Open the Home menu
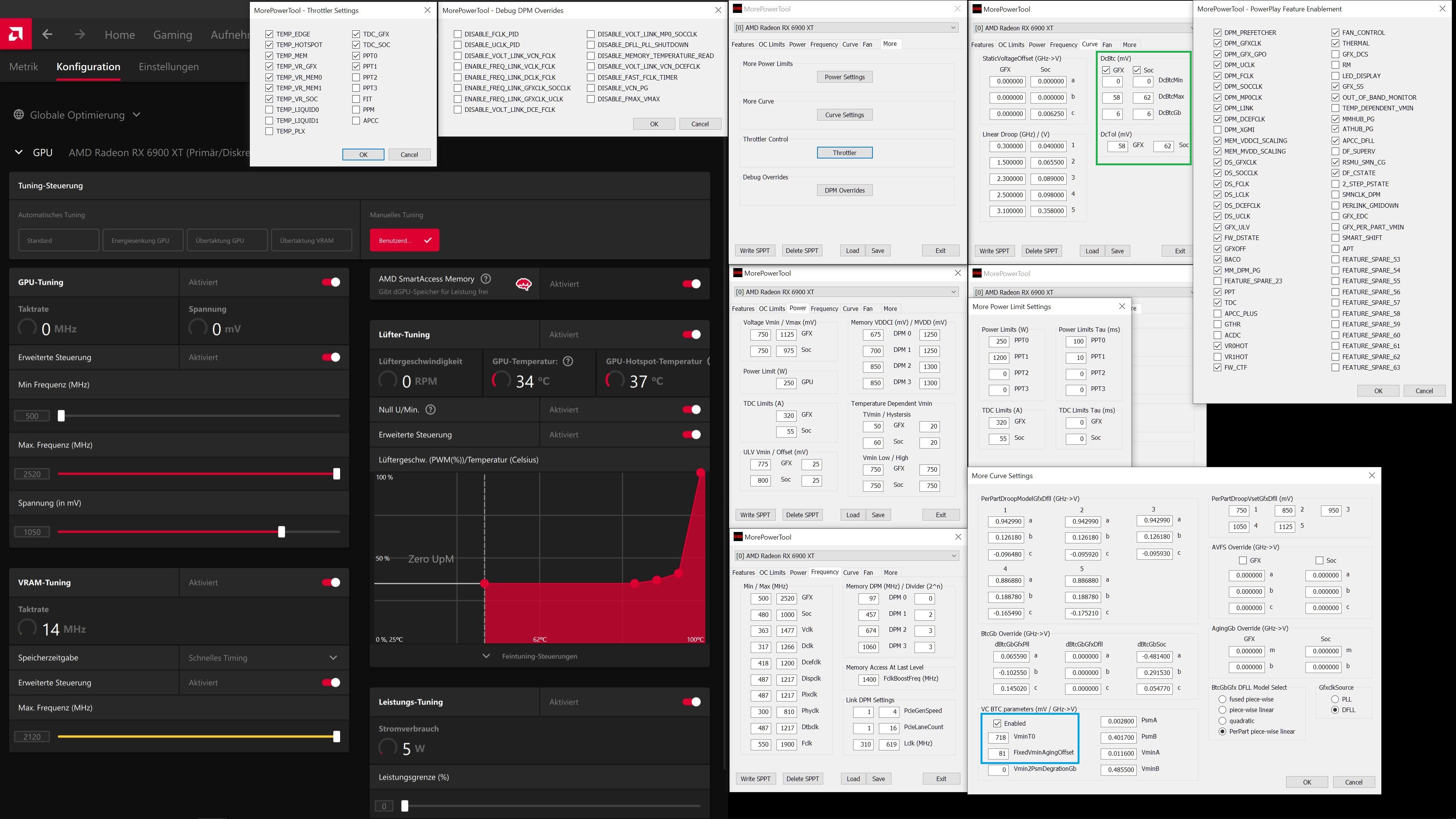The image size is (1456, 819). point(120,35)
